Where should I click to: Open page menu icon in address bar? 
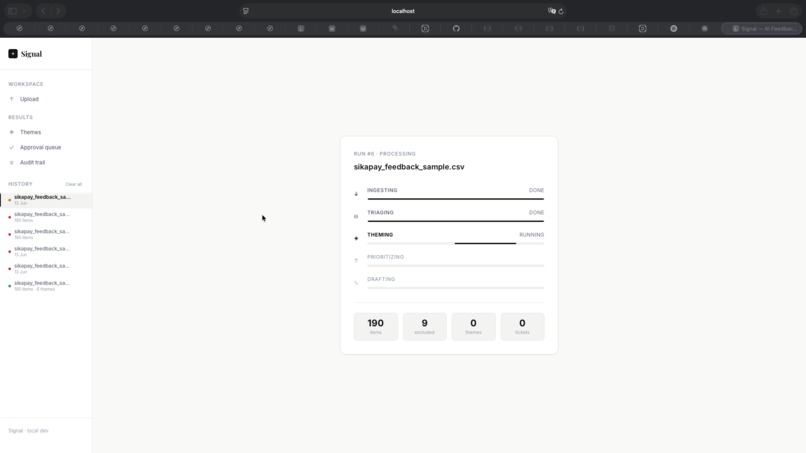click(246, 11)
